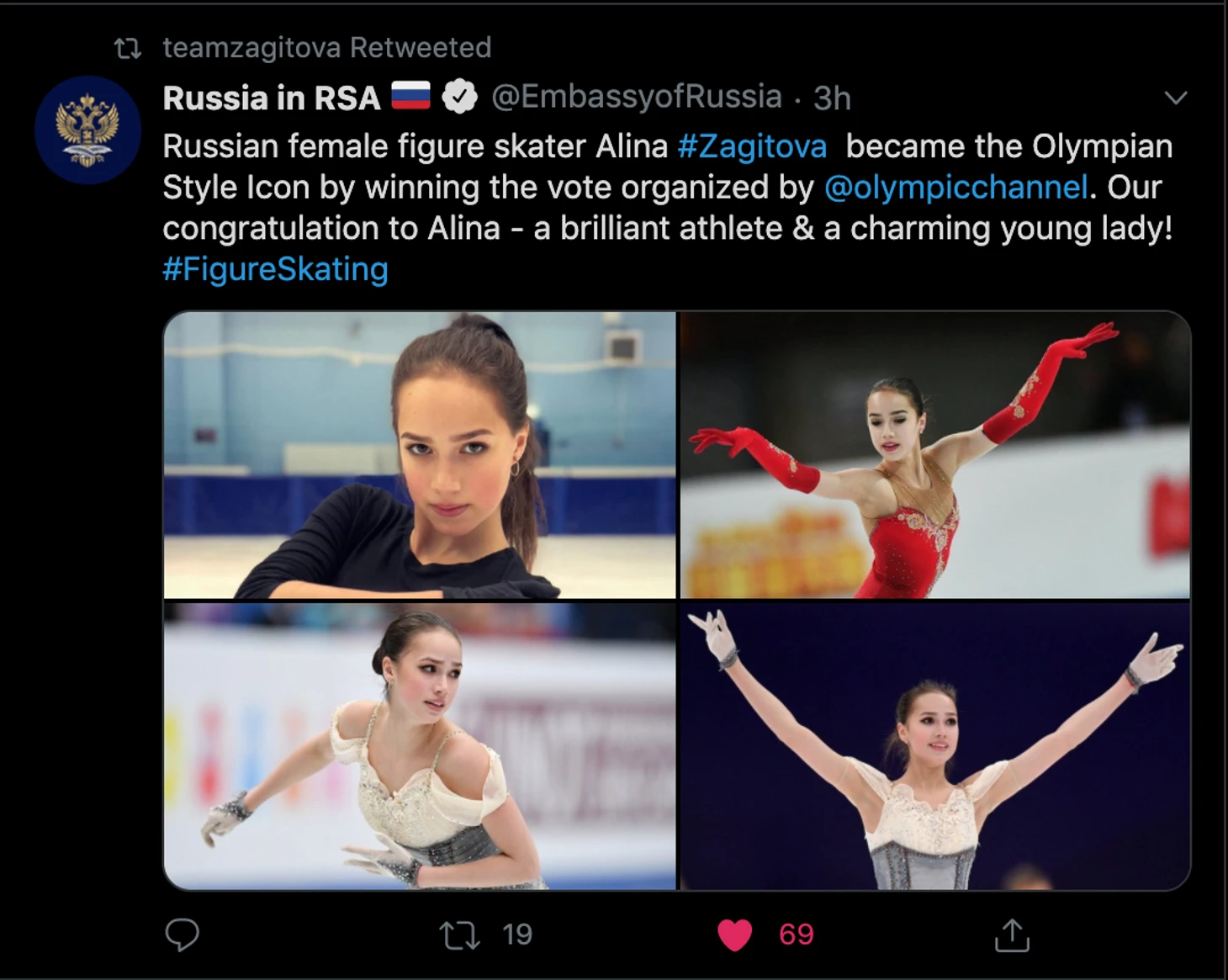Screen dimensions: 1228x980
Task: Click the Russian flag emoji in name
Action: (410, 97)
